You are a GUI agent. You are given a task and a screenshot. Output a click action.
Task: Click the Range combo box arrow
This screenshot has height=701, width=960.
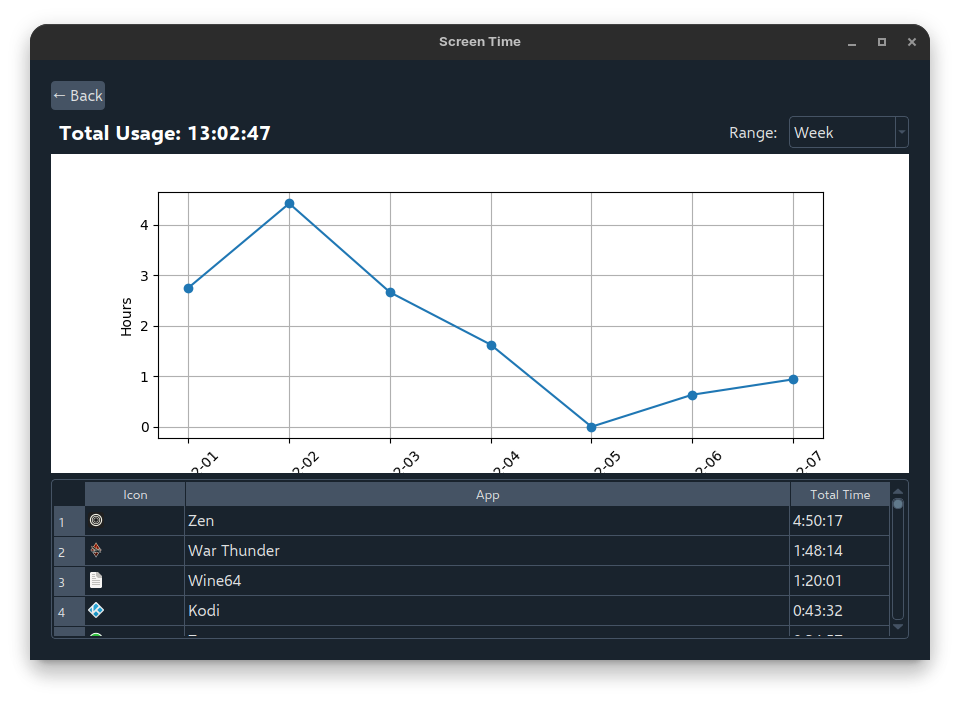point(902,132)
